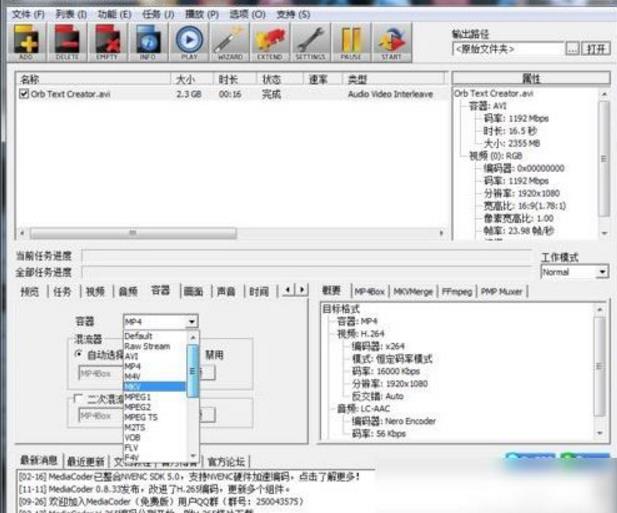Switch to the MKVMerge tab
This screenshot has width=617, height=513.
(413, 292)
